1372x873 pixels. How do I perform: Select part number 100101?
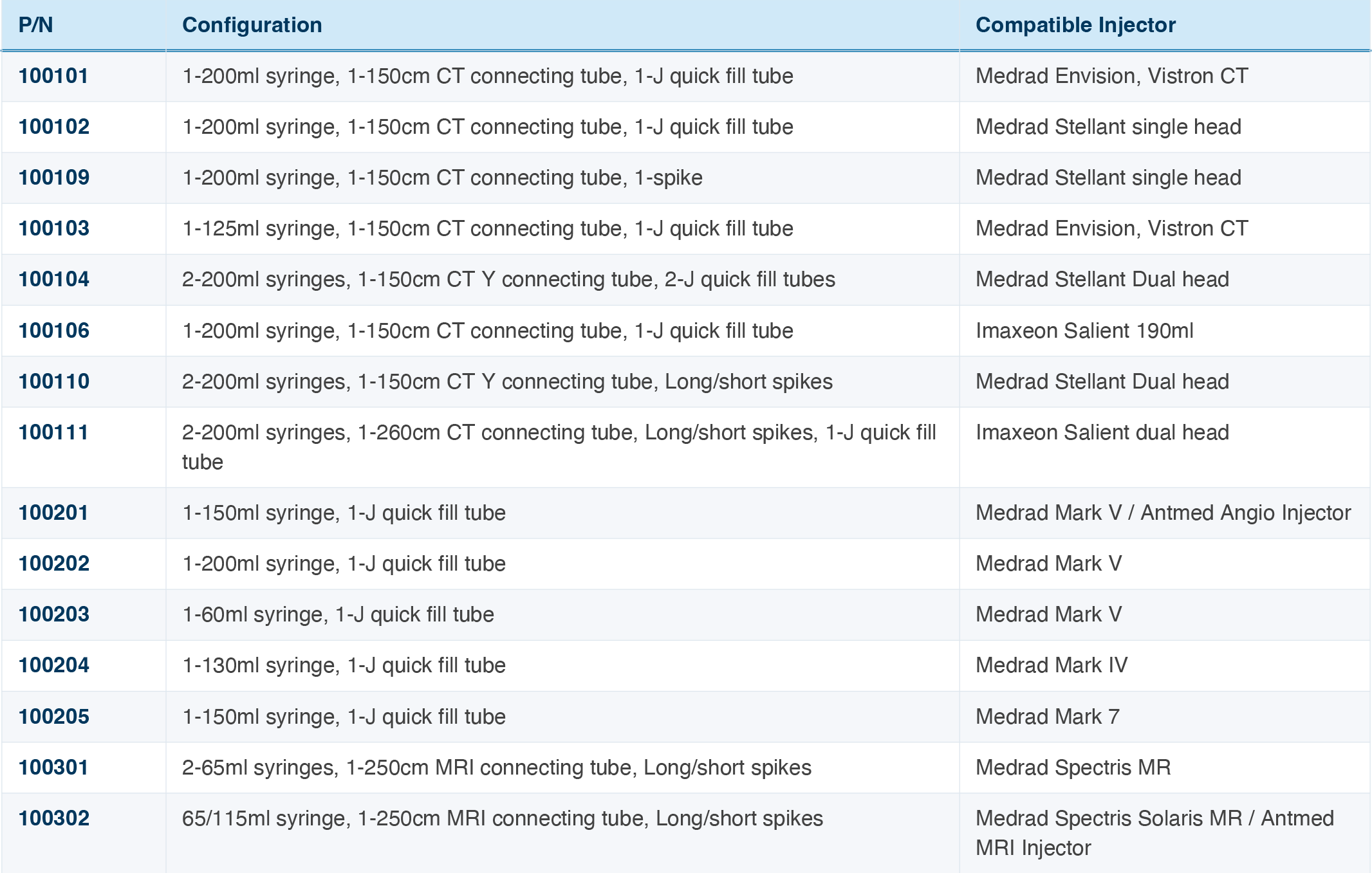point(53,76)
